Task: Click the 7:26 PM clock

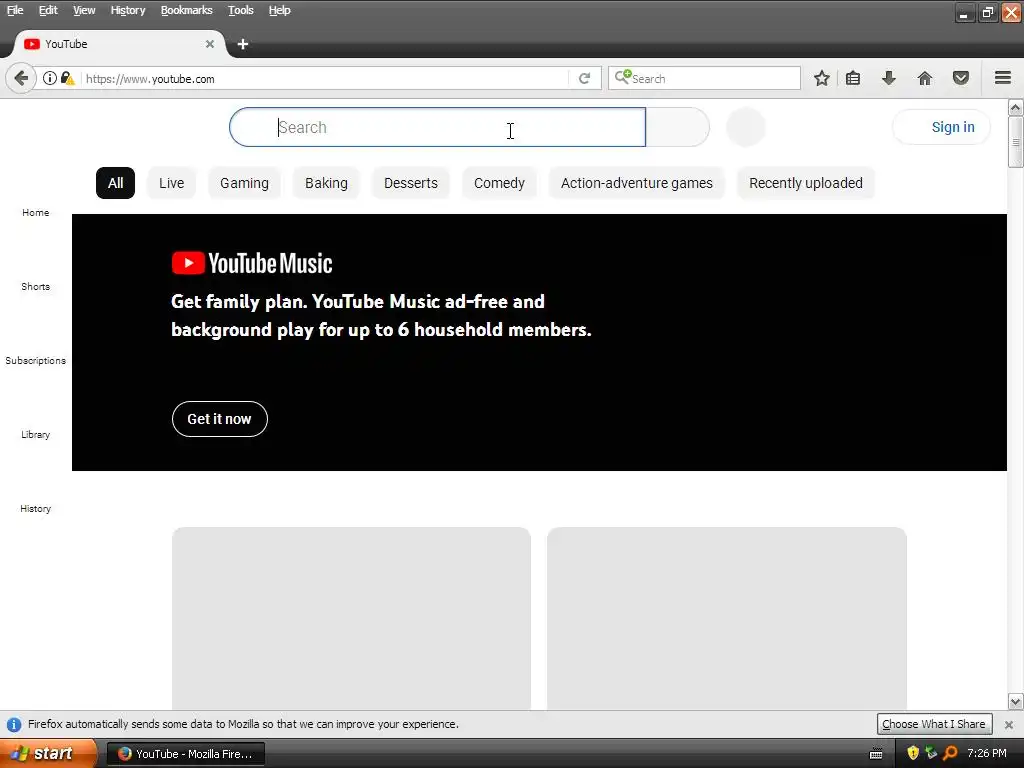Action: click(x=987, y=753)
